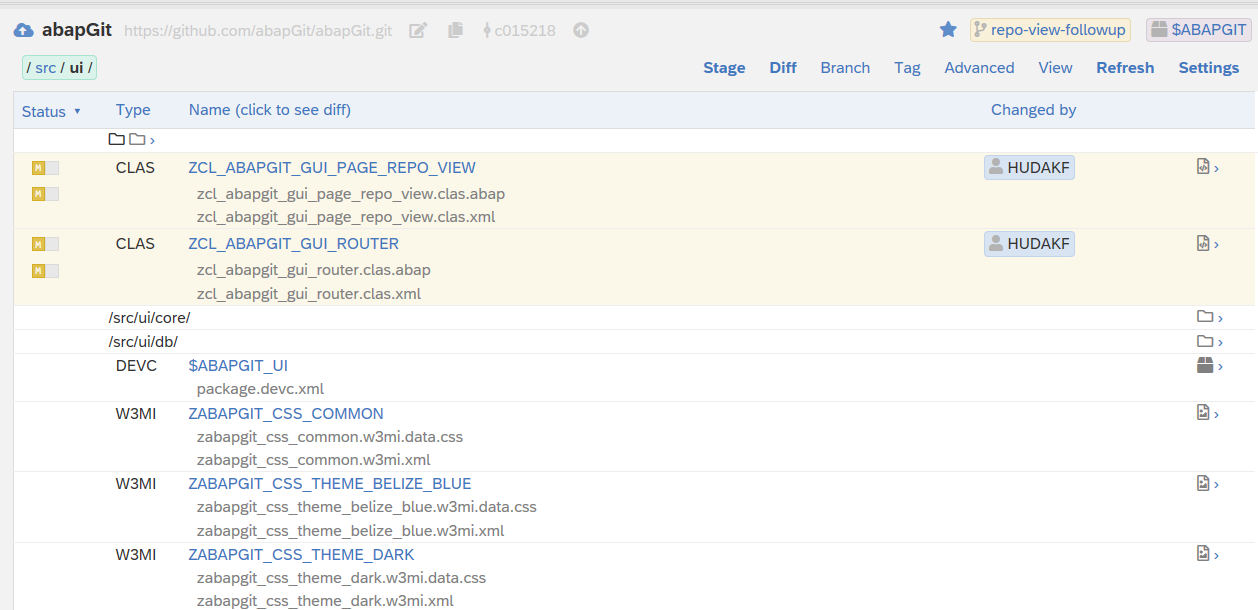Open the Advanced menu
The height and width of the screenshot is (610, 1258).
coord(979,68)
